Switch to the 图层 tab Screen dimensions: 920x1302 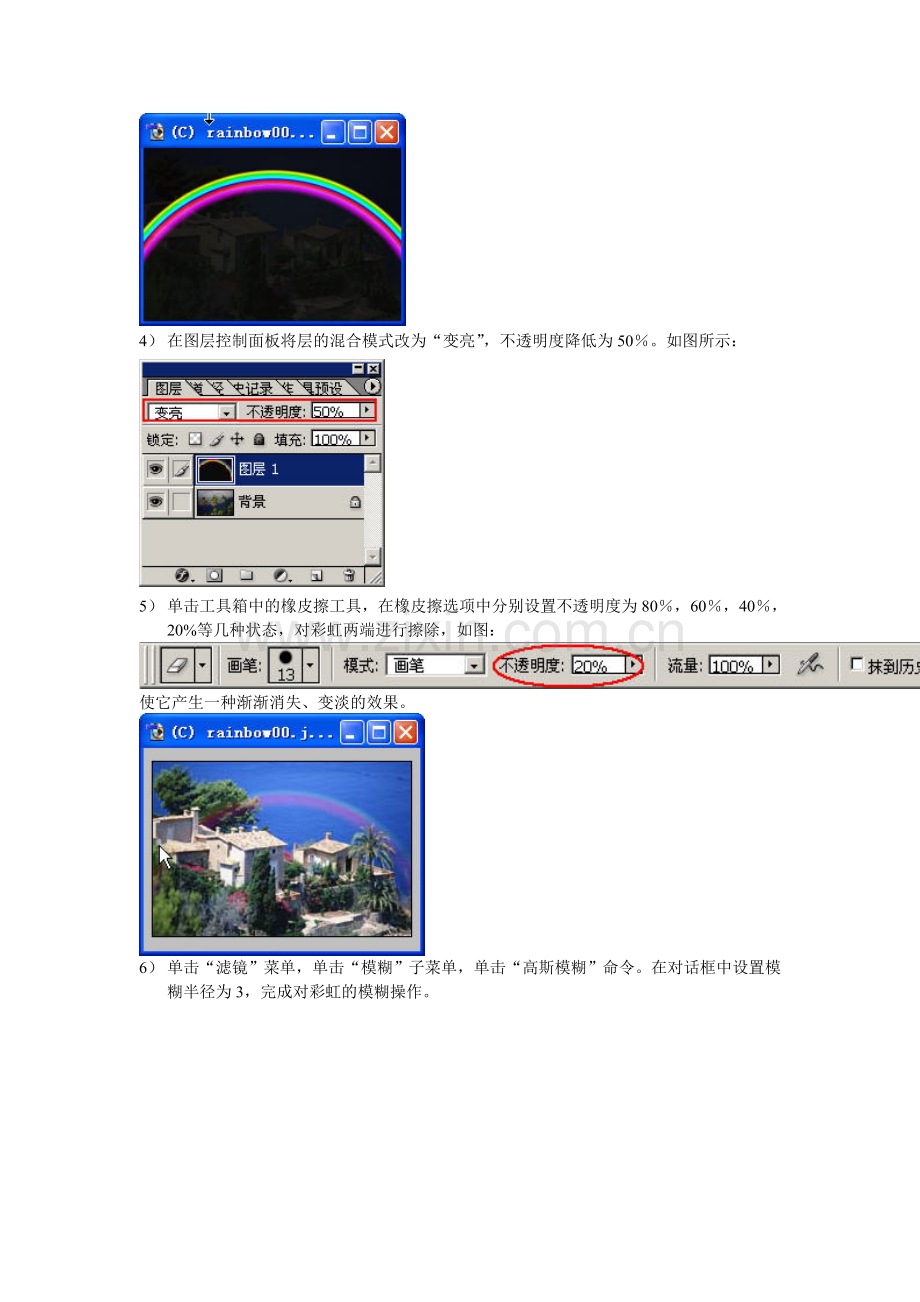click(167, 388)
